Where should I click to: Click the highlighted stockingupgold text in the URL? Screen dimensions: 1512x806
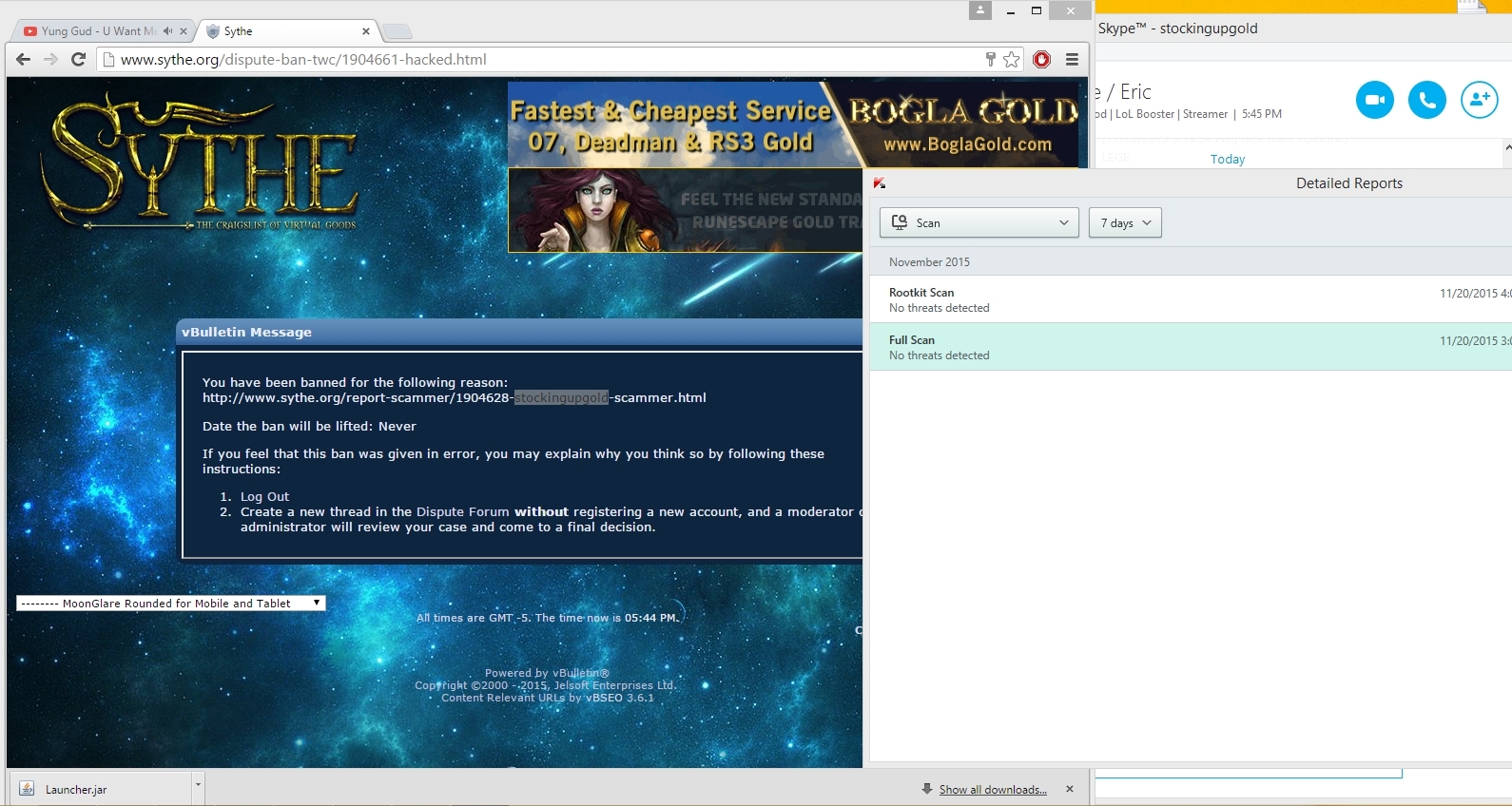(561, 397)
